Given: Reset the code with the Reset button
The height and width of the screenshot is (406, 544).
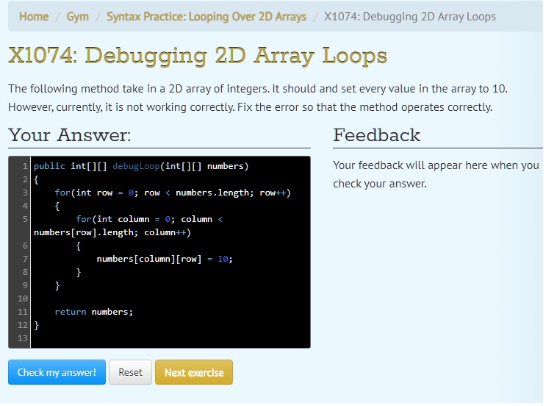Looking at the screenshot, I should click(x=130, y=372).
